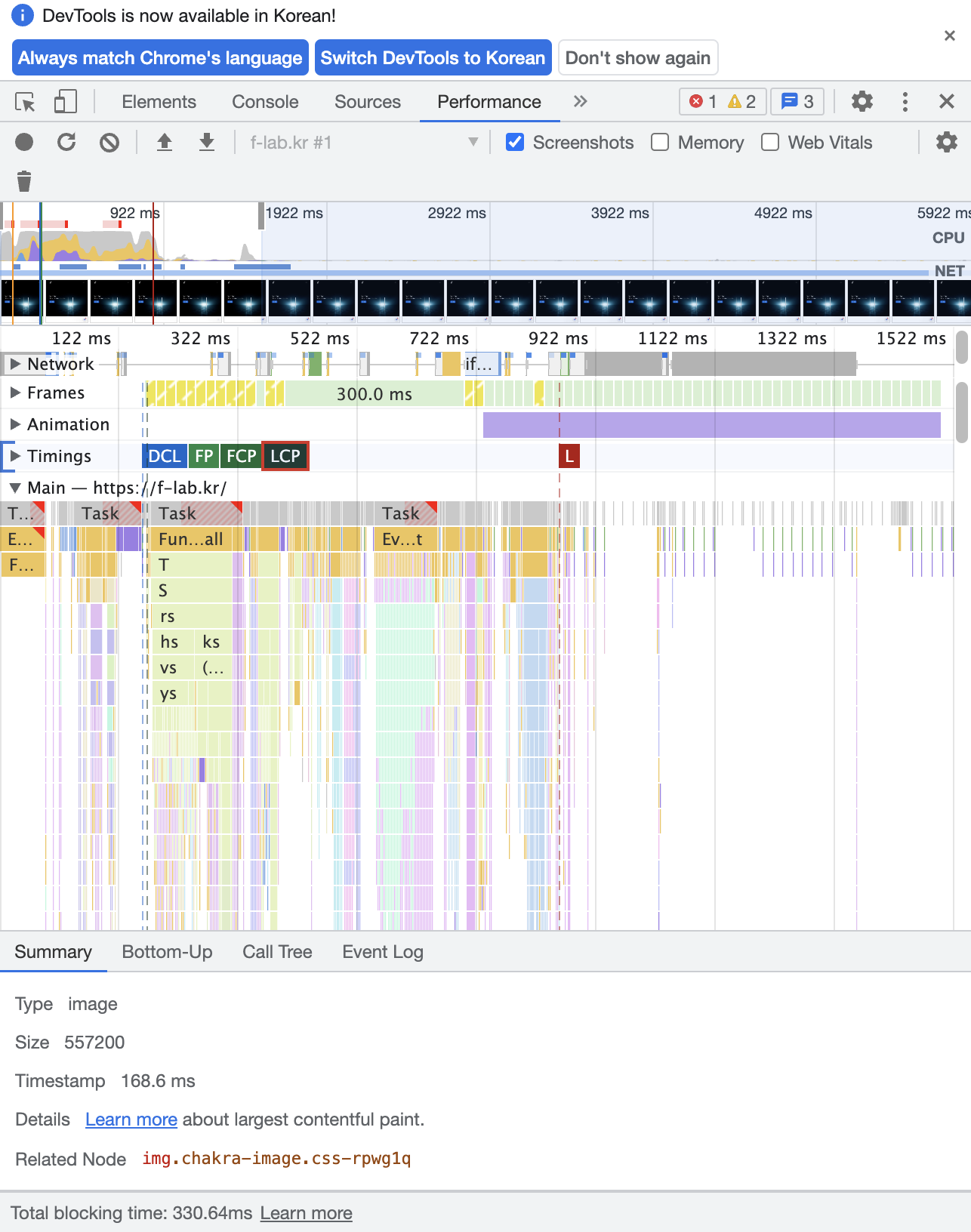
Task: Select the 300.0 ms frame
Action: [x=375, y=393]
